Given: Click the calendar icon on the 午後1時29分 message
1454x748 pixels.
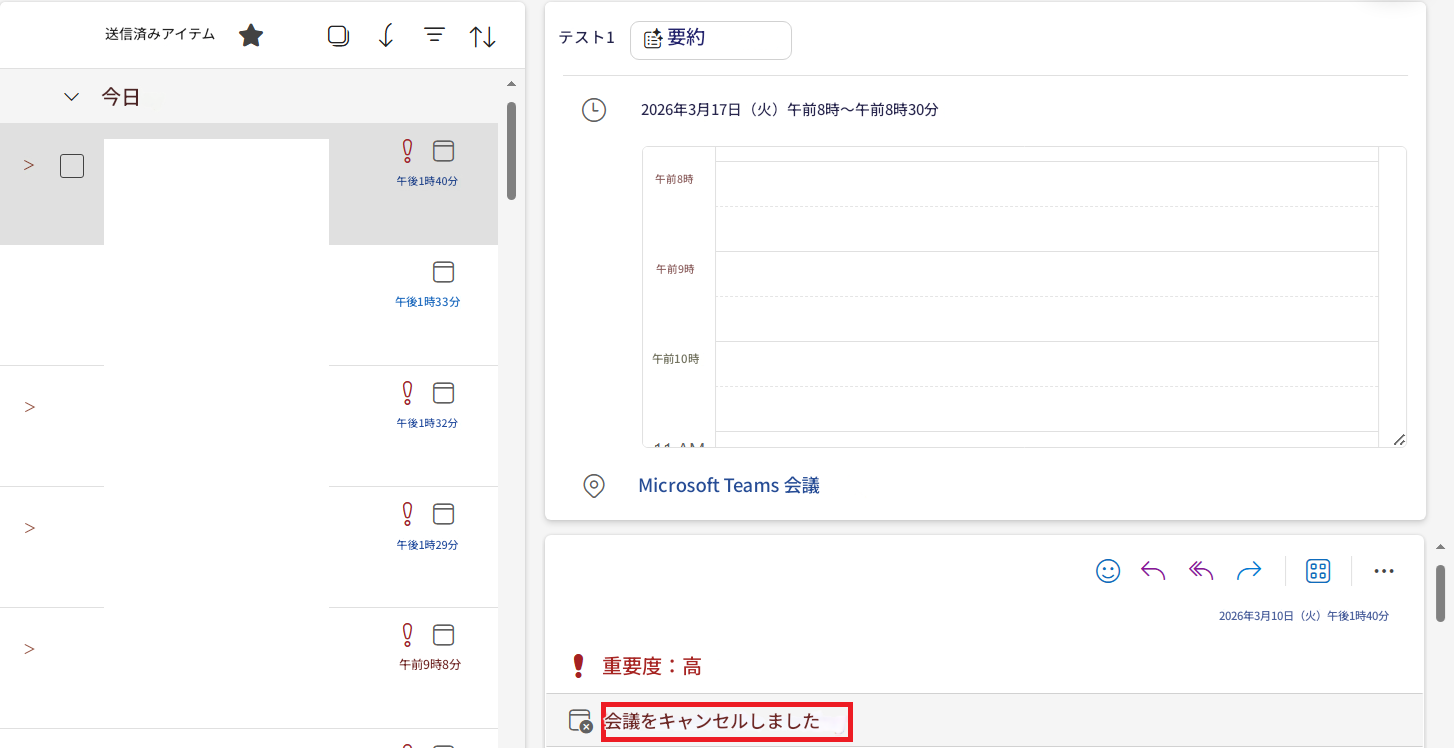Looking at the screenshot, I should [x=443, y=514].
